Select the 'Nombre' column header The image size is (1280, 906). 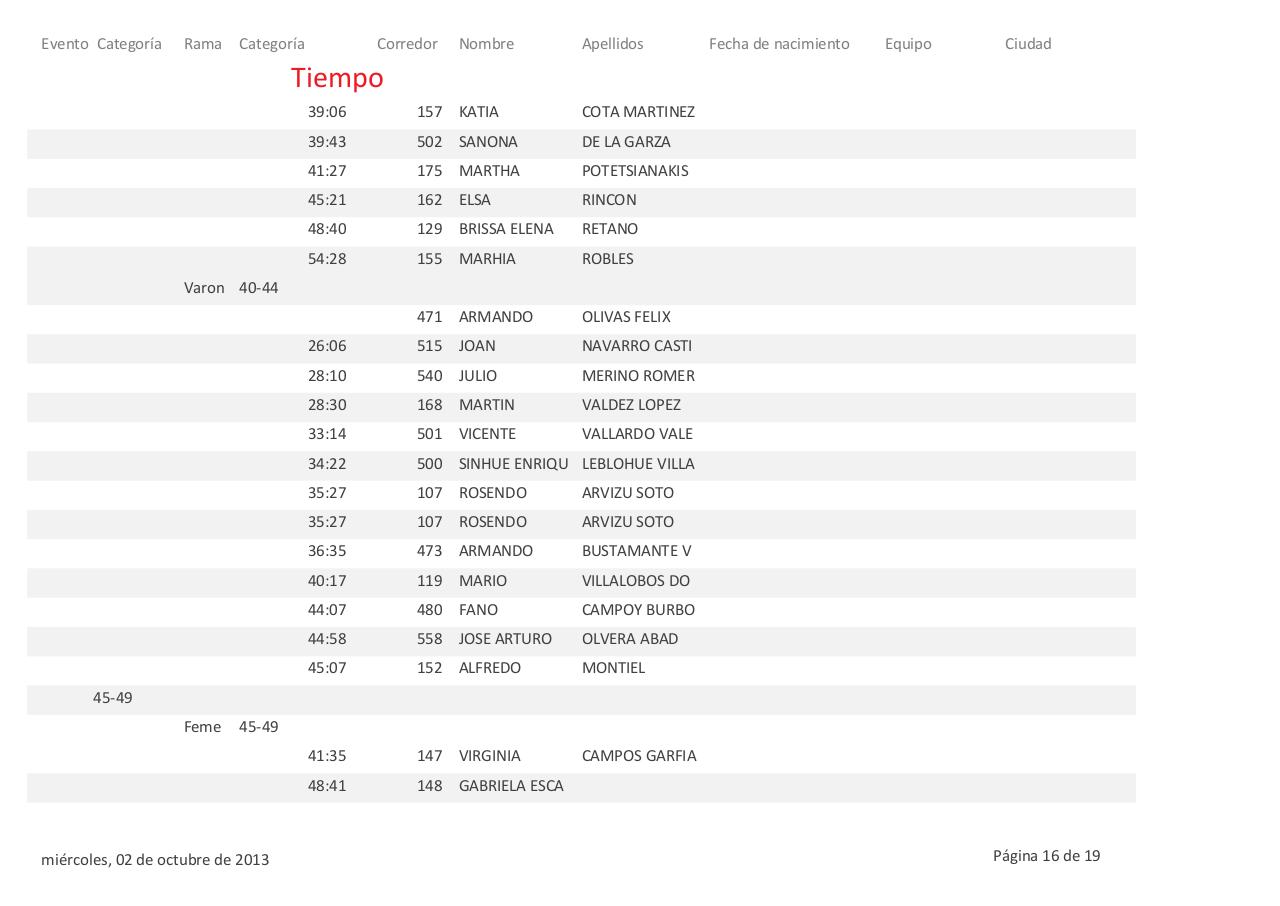click(486, 44)
